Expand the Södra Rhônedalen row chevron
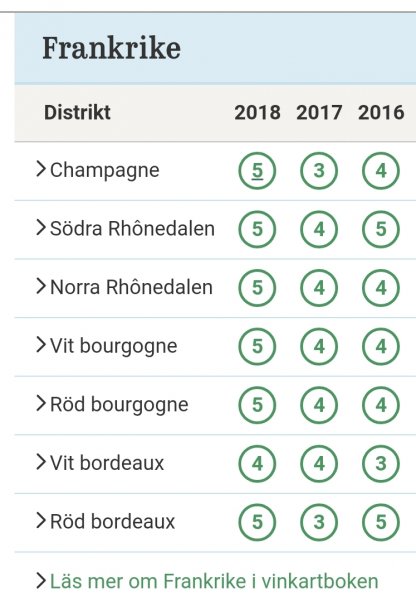Image resolution: width=416 pixels, height=600 pixels. [x=41, y=227]
